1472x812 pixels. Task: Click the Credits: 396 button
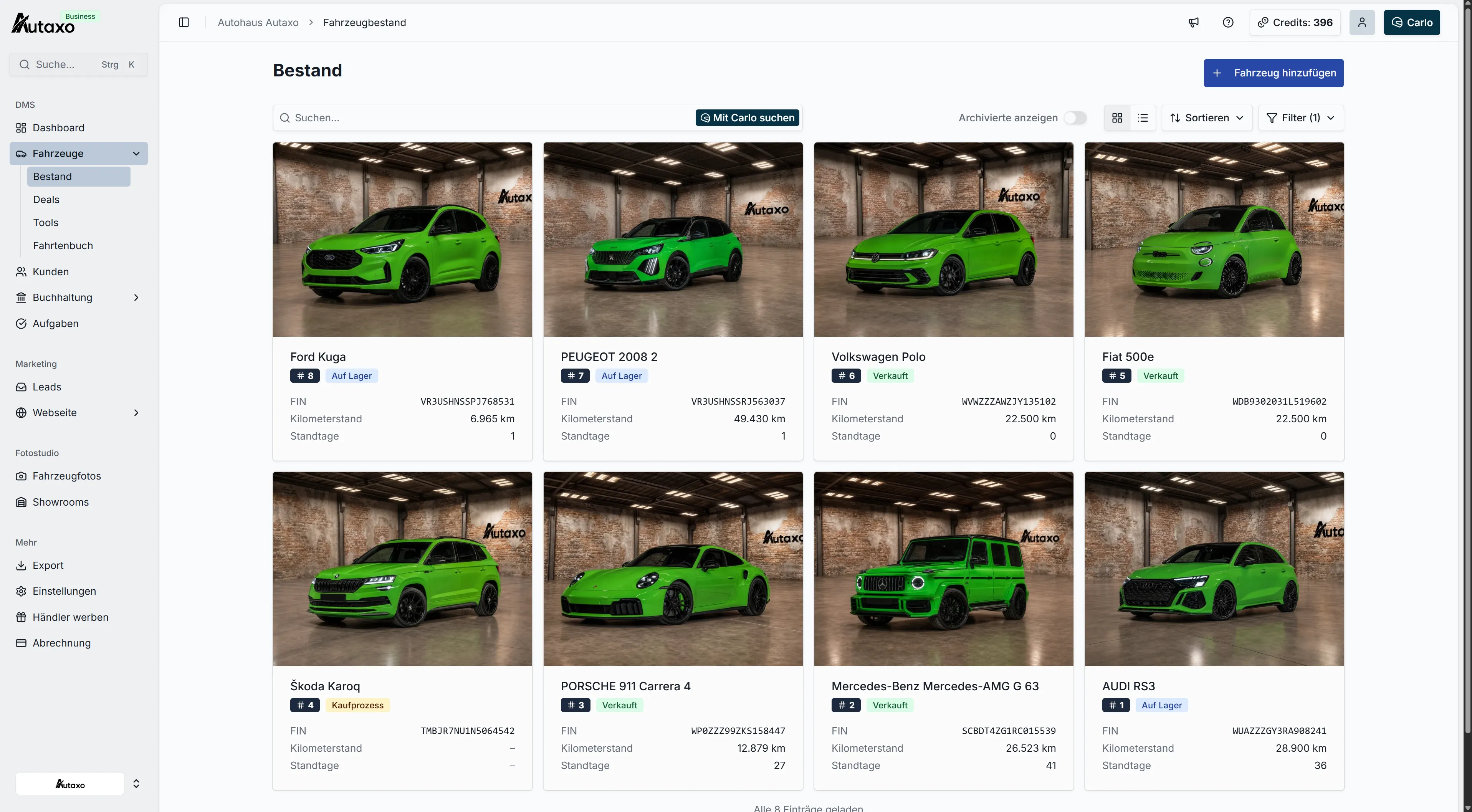pos(1295,22)
